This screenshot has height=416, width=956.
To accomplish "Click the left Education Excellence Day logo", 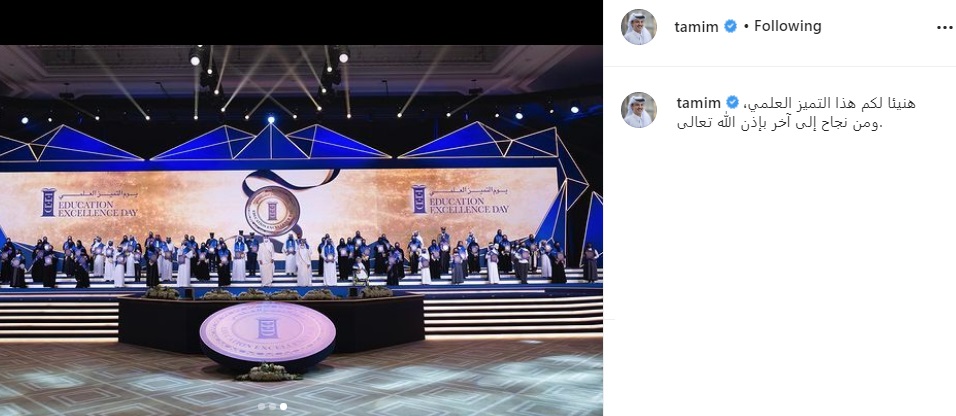I will (x=90, y=203).
